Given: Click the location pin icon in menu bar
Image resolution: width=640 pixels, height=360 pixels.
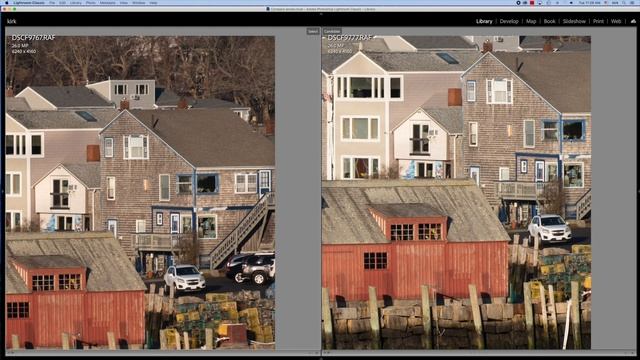Looking at the screenshot, I should point(518,3).
